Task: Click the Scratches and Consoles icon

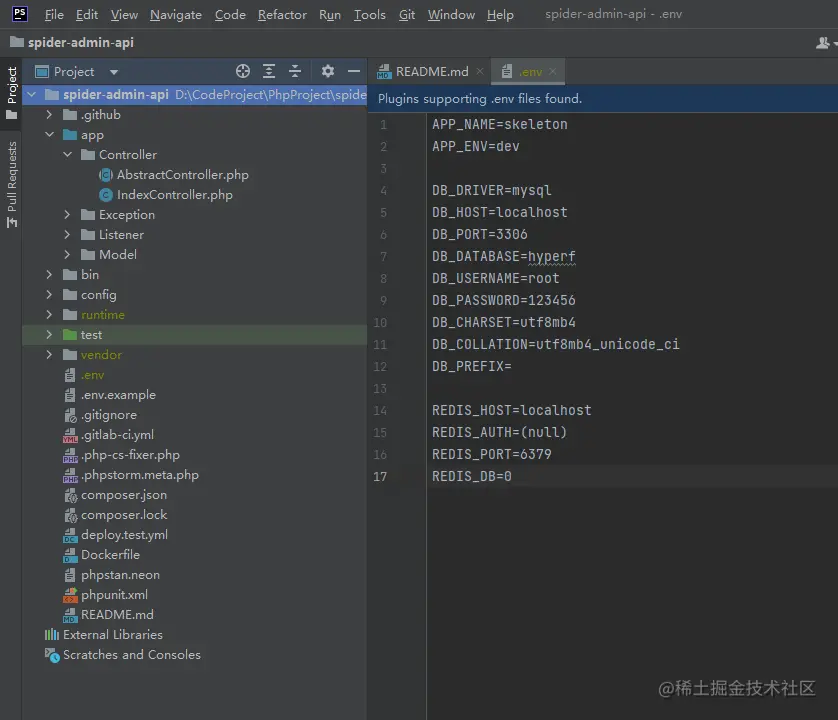Action: pyautogui.click(x=52, y=655)
